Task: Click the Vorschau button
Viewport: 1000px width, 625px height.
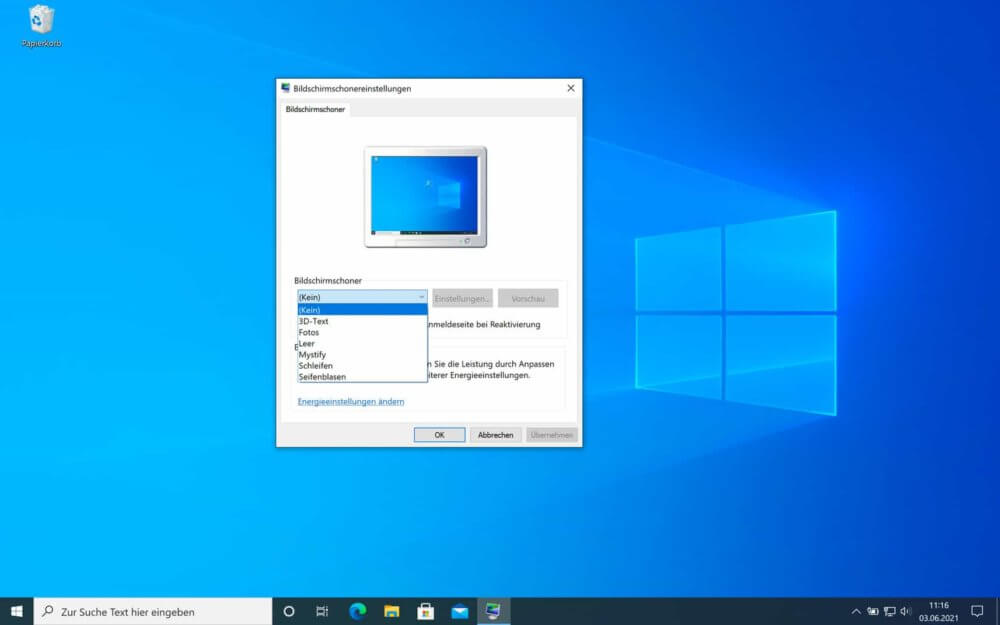Action: point(528,298)
